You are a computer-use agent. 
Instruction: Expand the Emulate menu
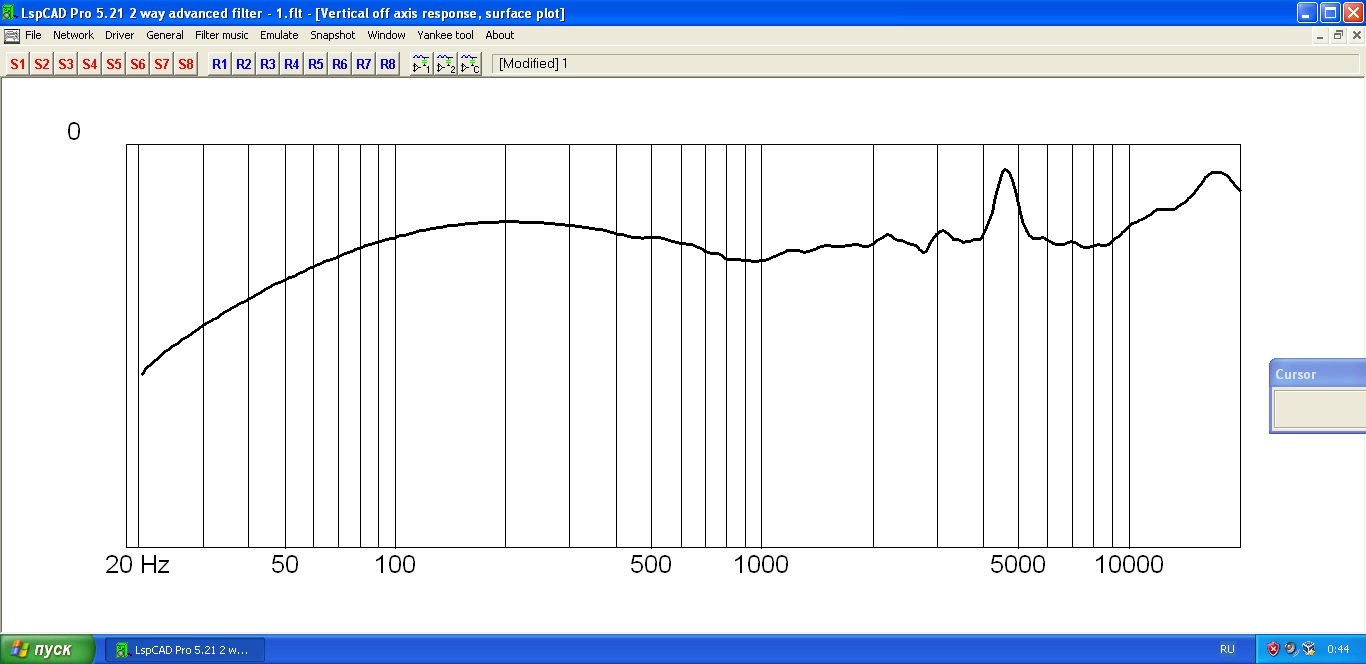(x=279, y=35)
